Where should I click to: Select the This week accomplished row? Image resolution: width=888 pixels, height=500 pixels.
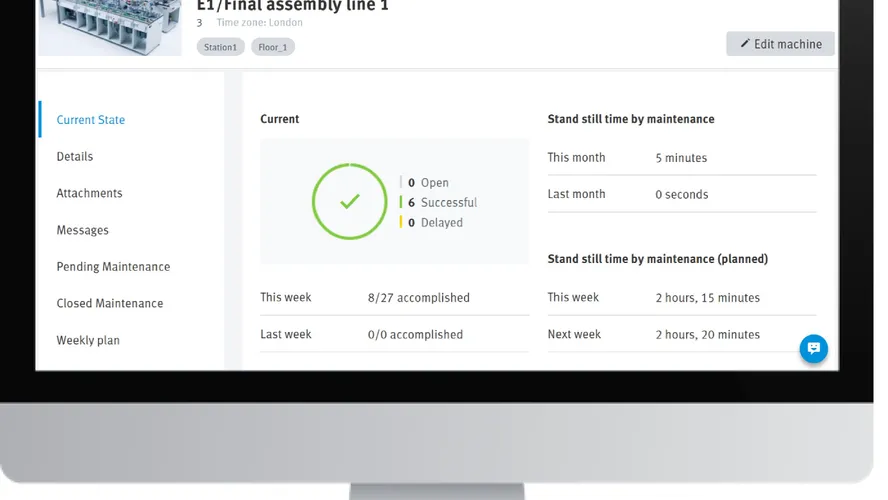pyautogui.click(x=394, y=298)
